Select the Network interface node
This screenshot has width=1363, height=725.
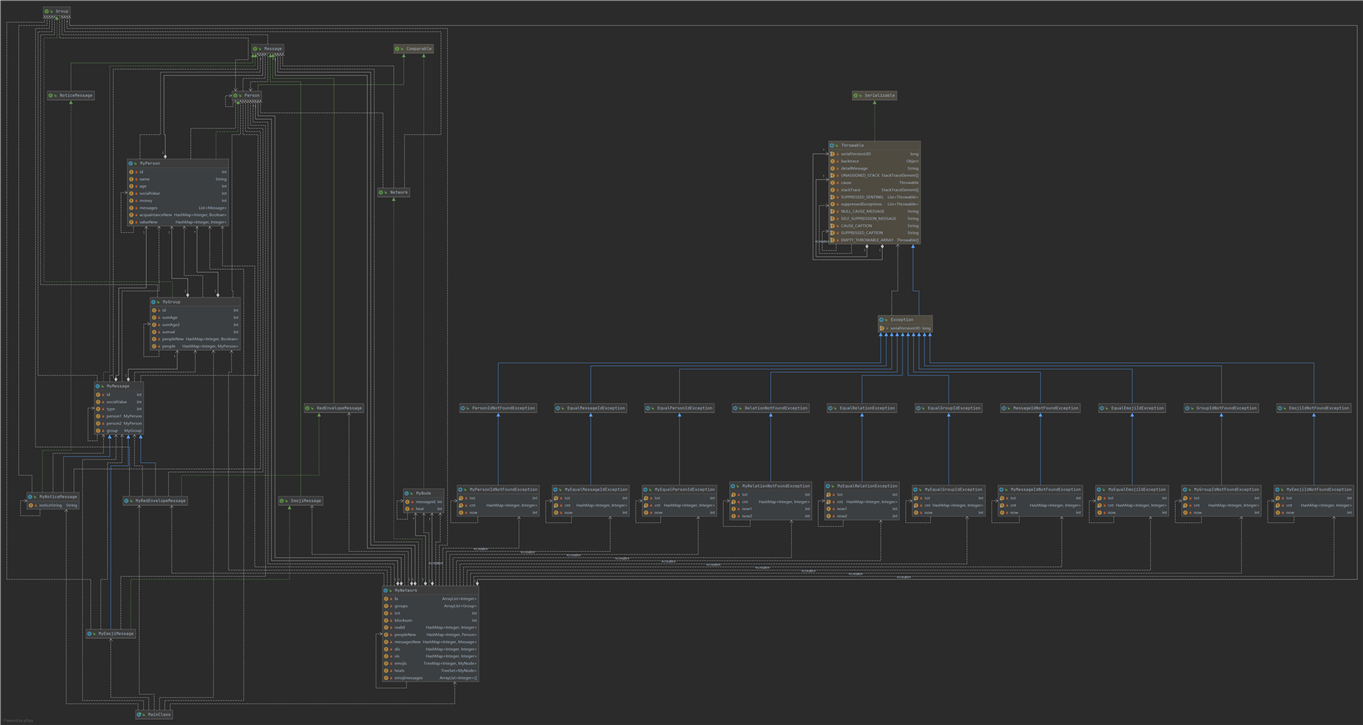[393, 192]
